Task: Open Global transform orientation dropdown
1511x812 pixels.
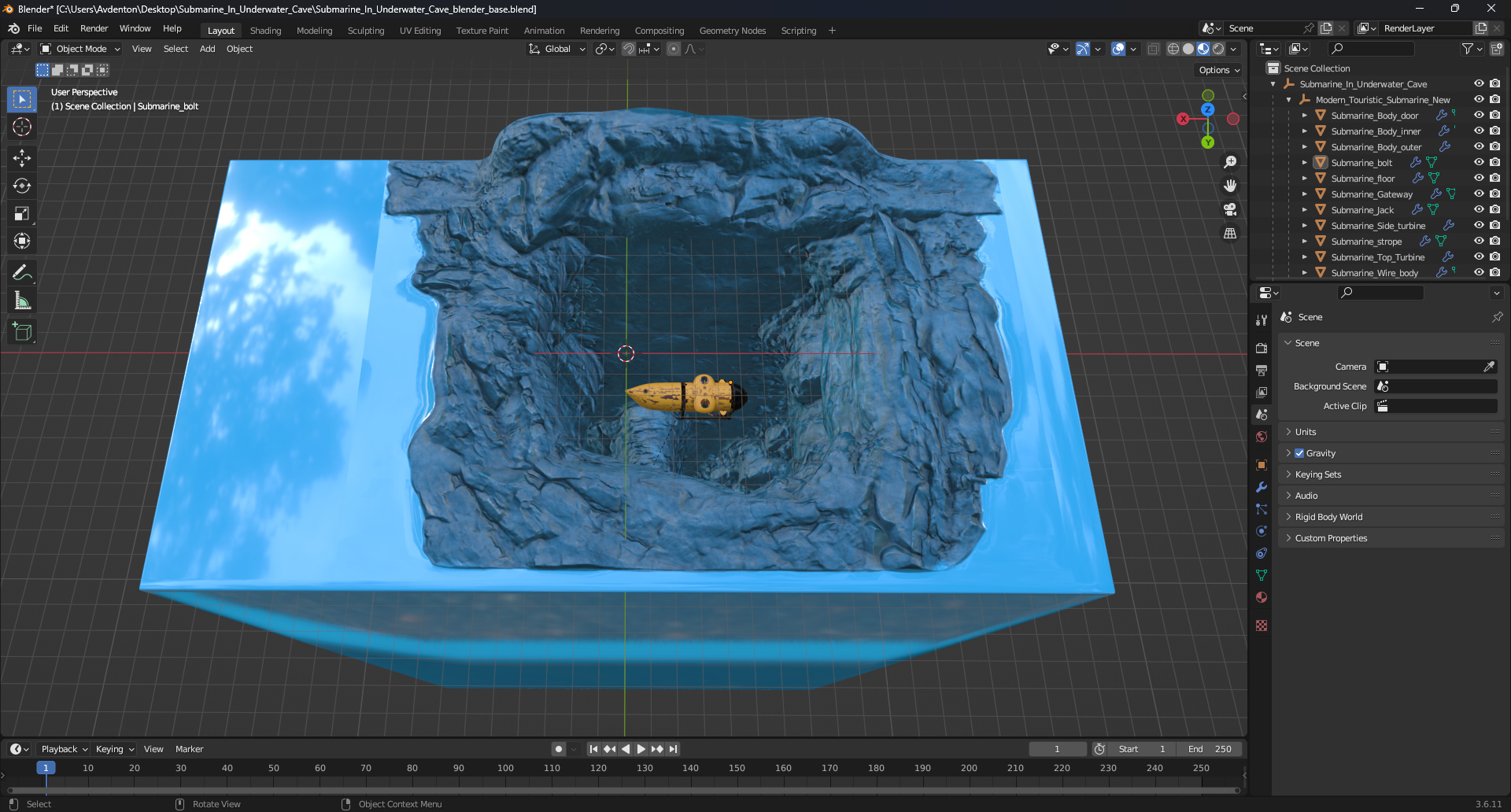Action: coord(557,49)
